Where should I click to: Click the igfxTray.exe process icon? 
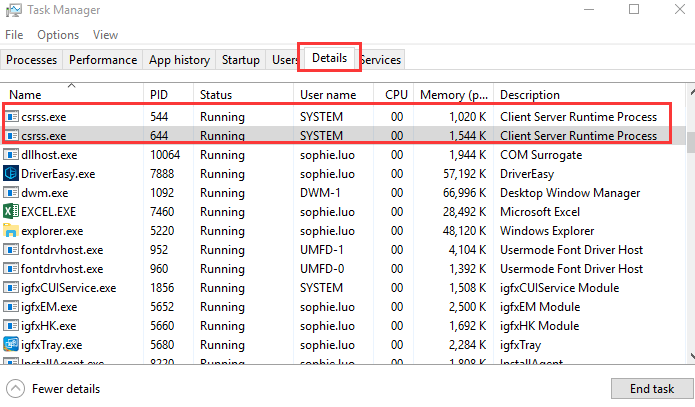[x=12, y=344]
